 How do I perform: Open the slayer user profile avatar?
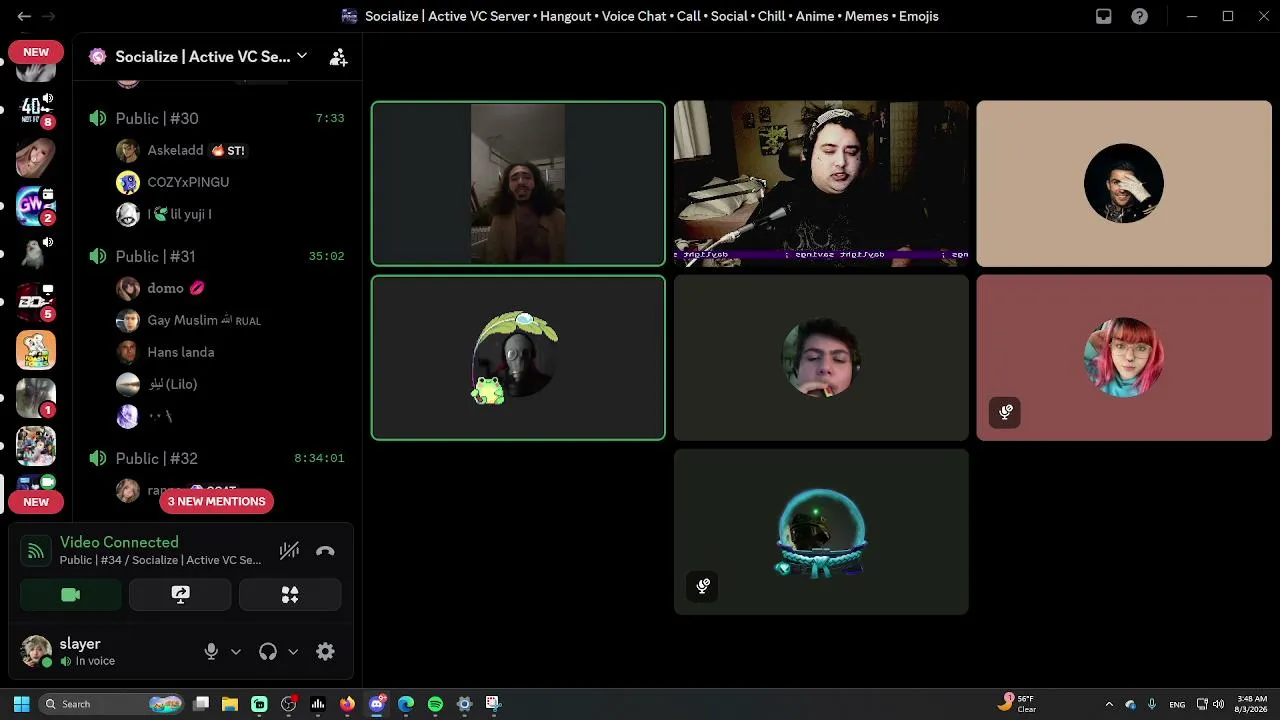(37, 652)
